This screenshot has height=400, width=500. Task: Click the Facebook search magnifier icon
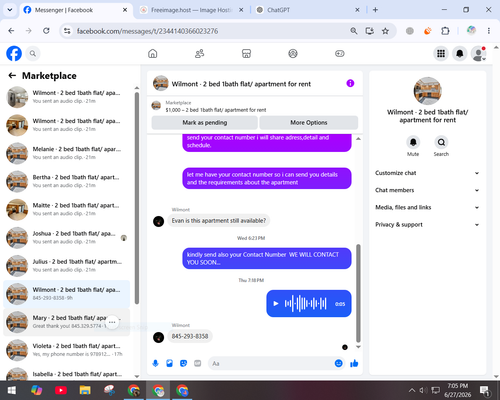pyautogui.click(x=33, y=53)
